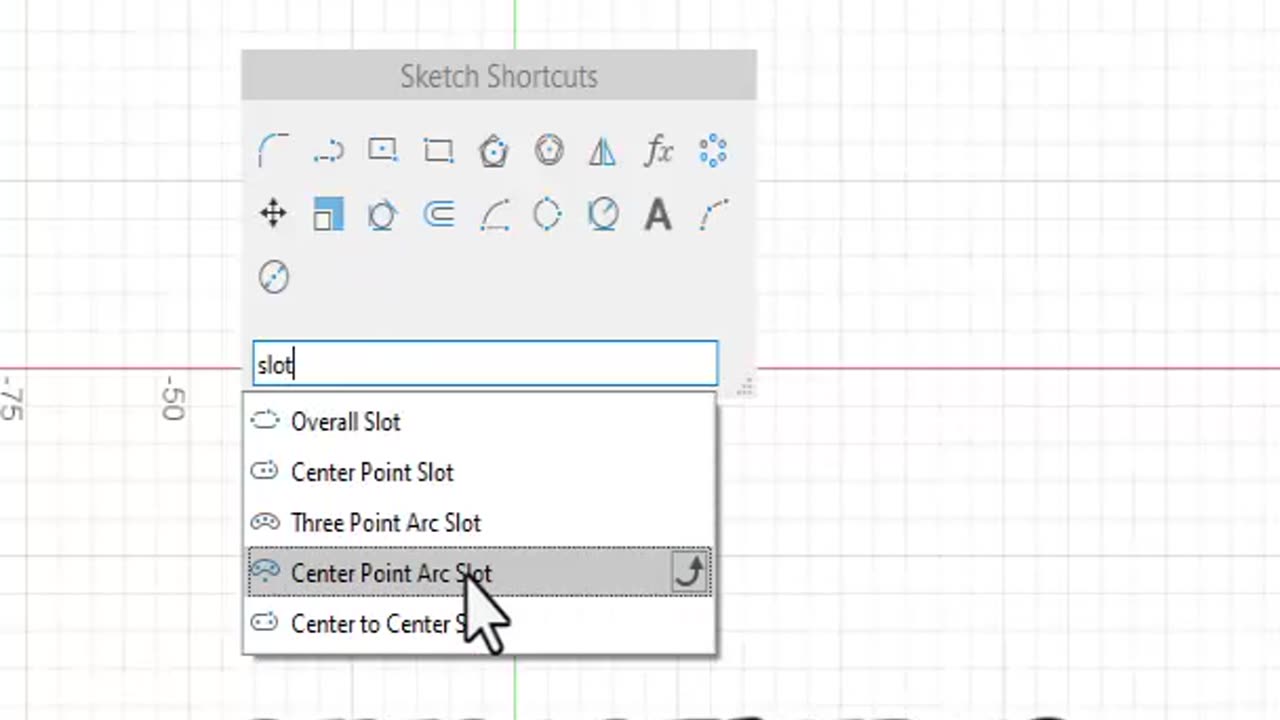The image size is (1280, 720).
Task: Select Center Point Arc Slot result
Action: click(481, 573)
